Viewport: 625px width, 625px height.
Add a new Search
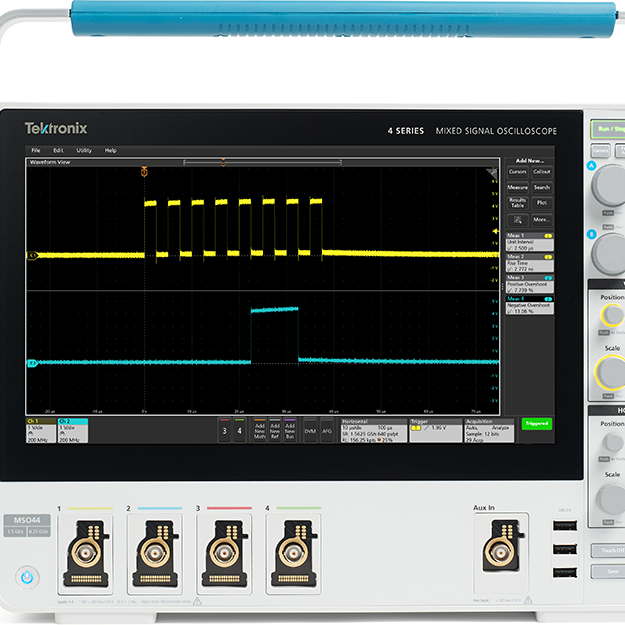click(542, 187)
